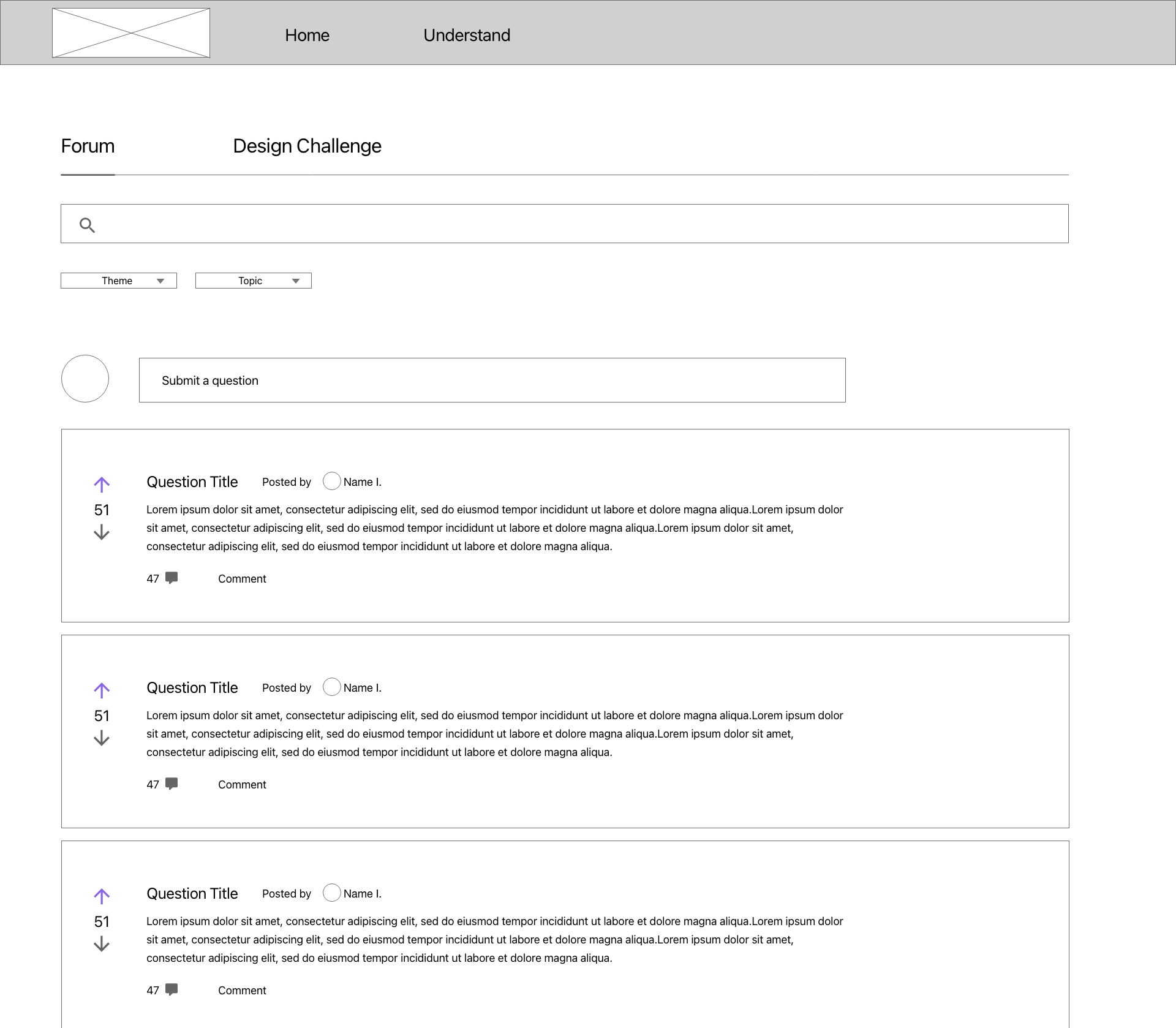Open the Theme dropdown filter
Screen dimensions: 1176x1028
click(x=119, y=281)
